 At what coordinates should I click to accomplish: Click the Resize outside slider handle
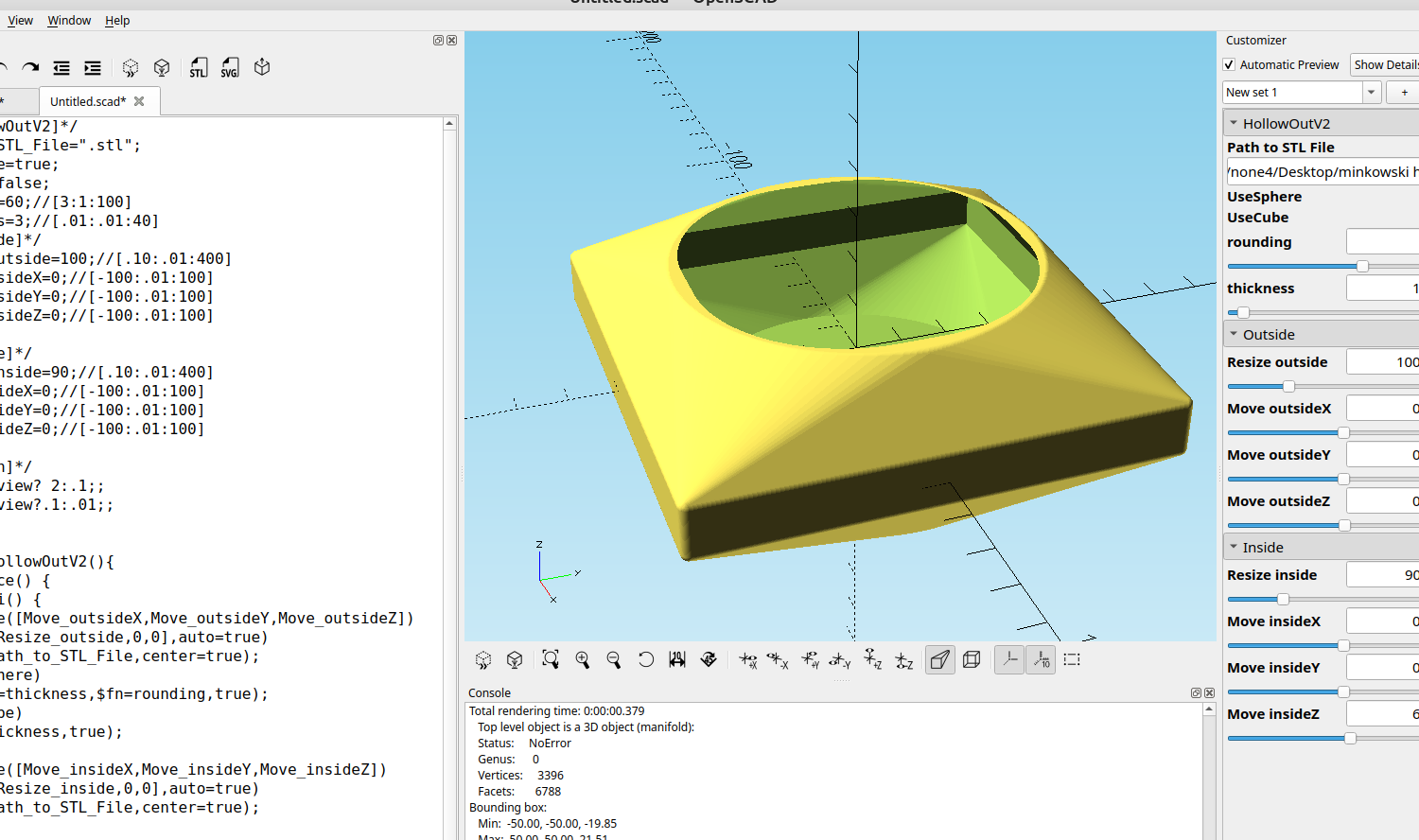(x=1288, y=387)
